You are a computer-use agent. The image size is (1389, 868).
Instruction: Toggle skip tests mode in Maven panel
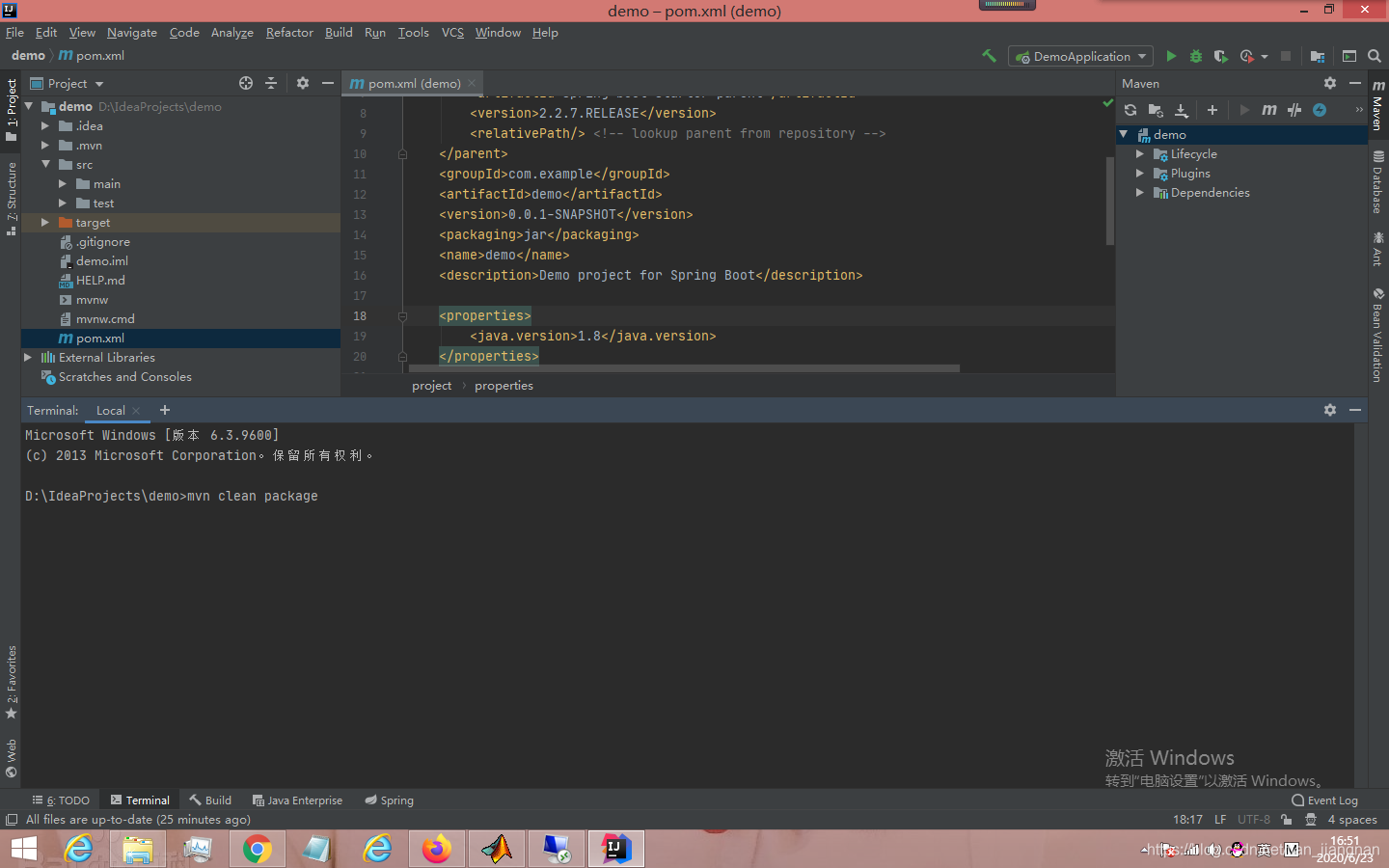(1294, 110)
